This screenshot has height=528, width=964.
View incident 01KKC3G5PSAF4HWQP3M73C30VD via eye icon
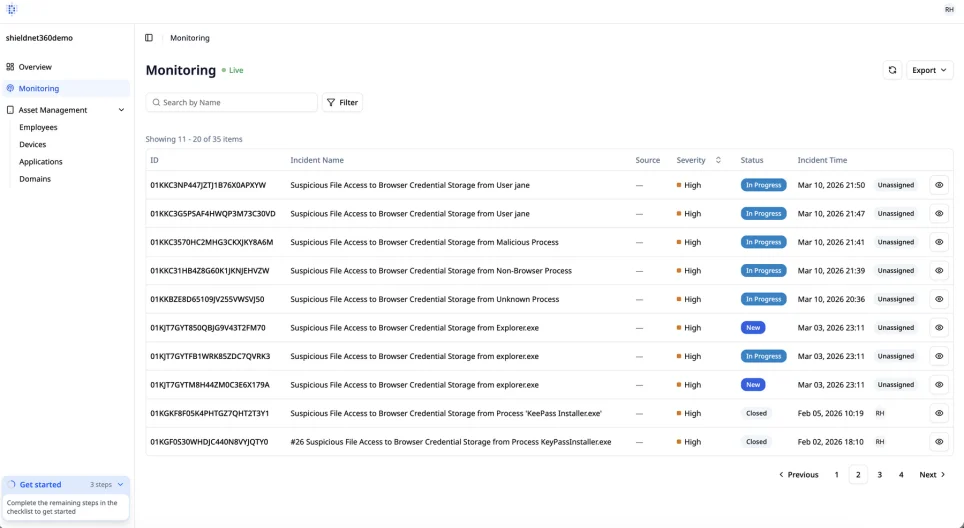939,214
